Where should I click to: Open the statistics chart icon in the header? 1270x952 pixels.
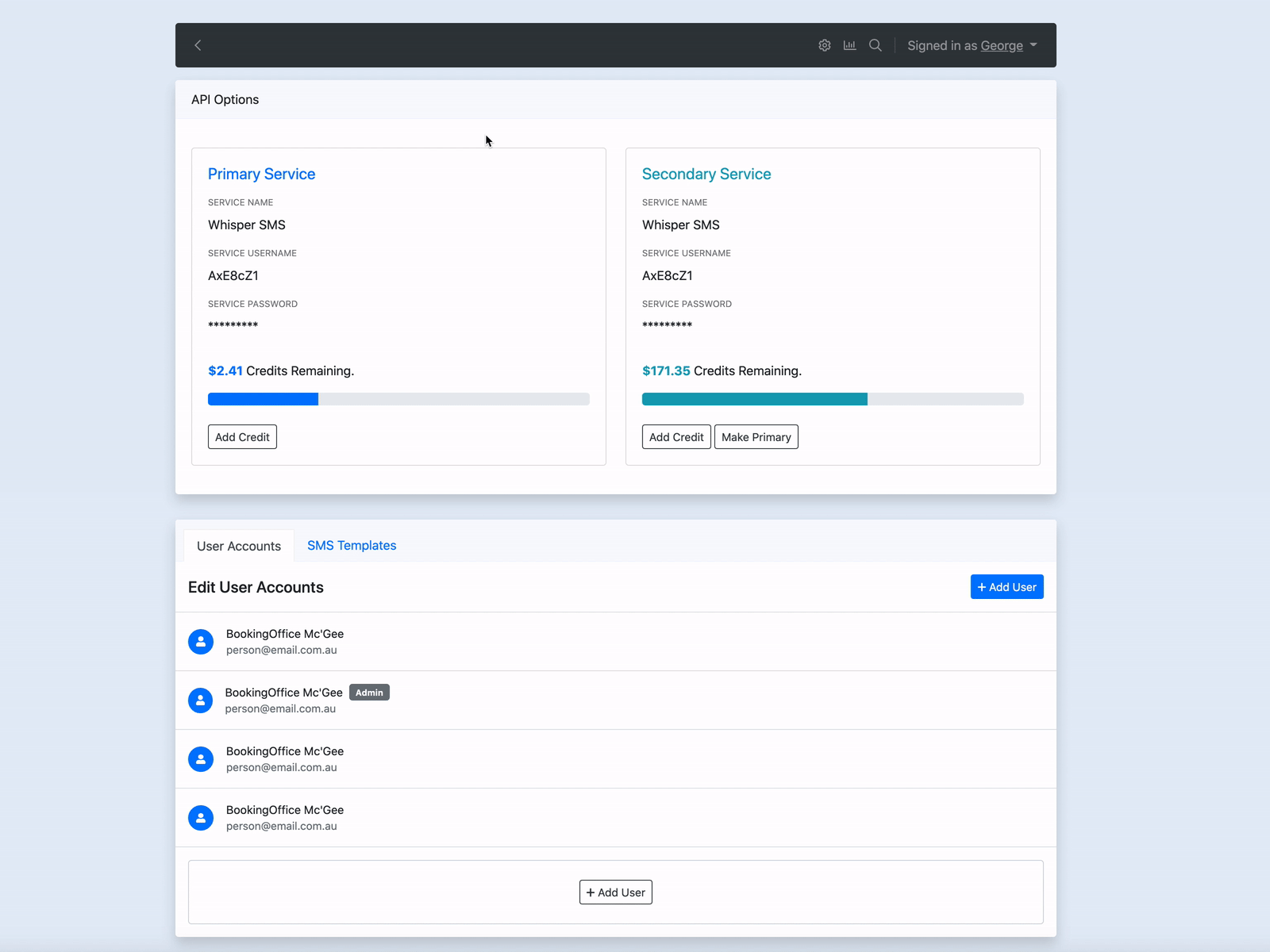(849, 45)
